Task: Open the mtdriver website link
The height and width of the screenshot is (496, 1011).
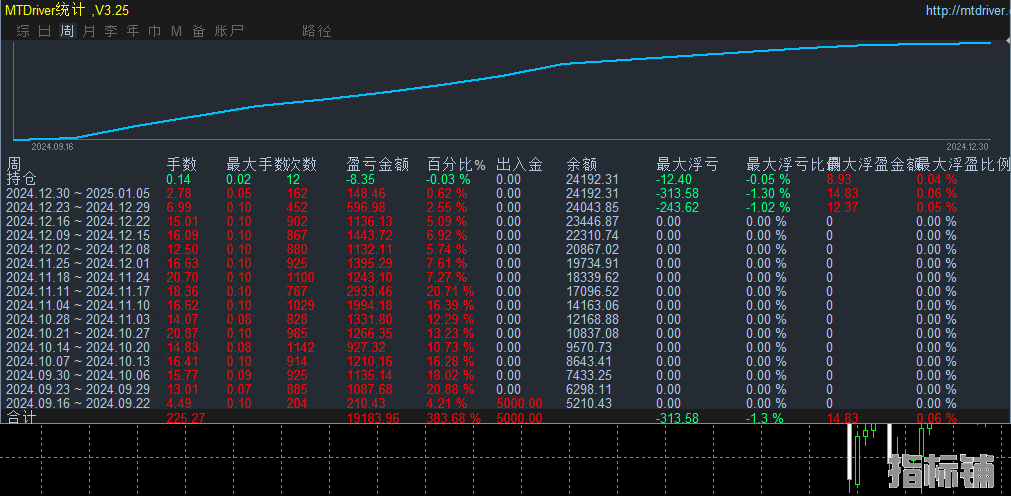Action: (967, 11)
